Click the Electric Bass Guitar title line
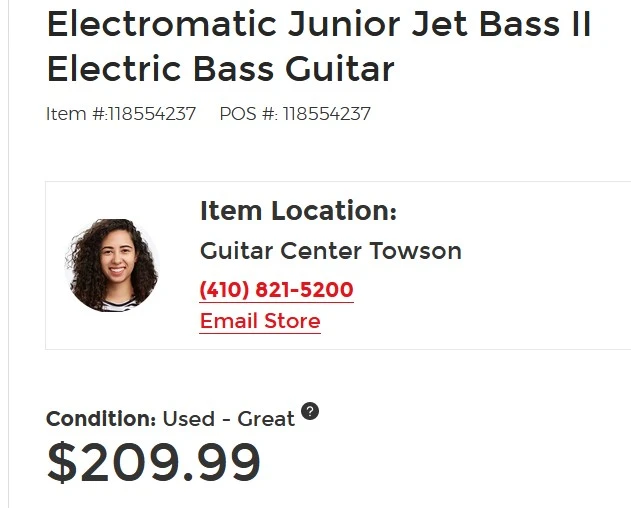 [x=220, y=69]
